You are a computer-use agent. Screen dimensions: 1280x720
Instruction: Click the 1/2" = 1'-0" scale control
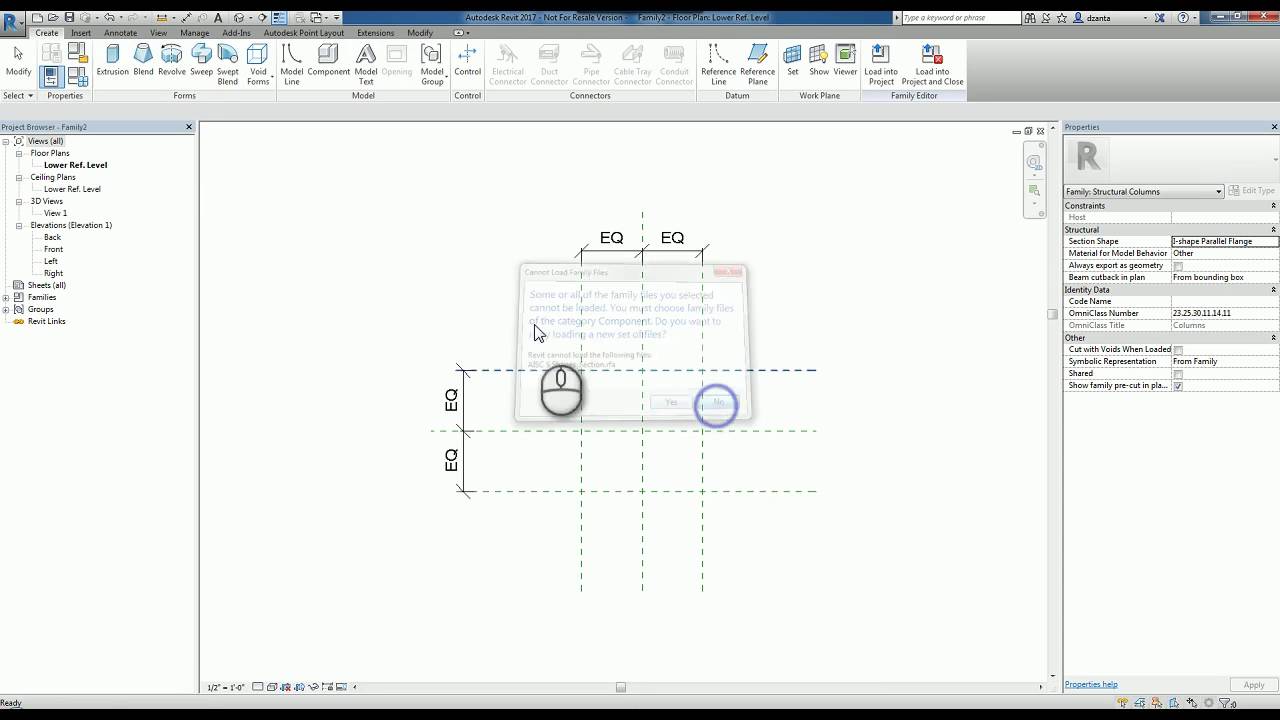point(224,687)
